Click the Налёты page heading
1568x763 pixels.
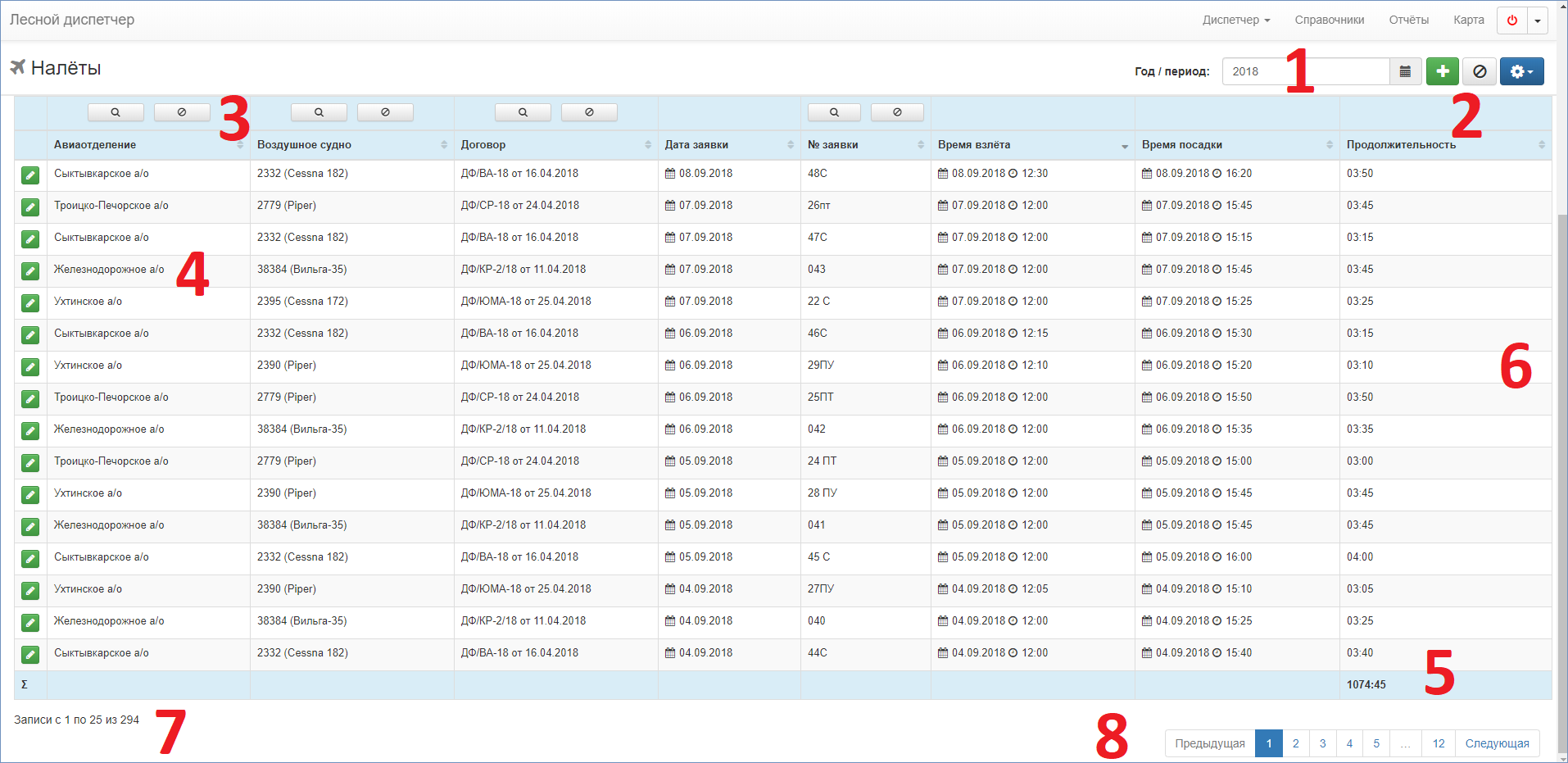(x=66, y=68)
